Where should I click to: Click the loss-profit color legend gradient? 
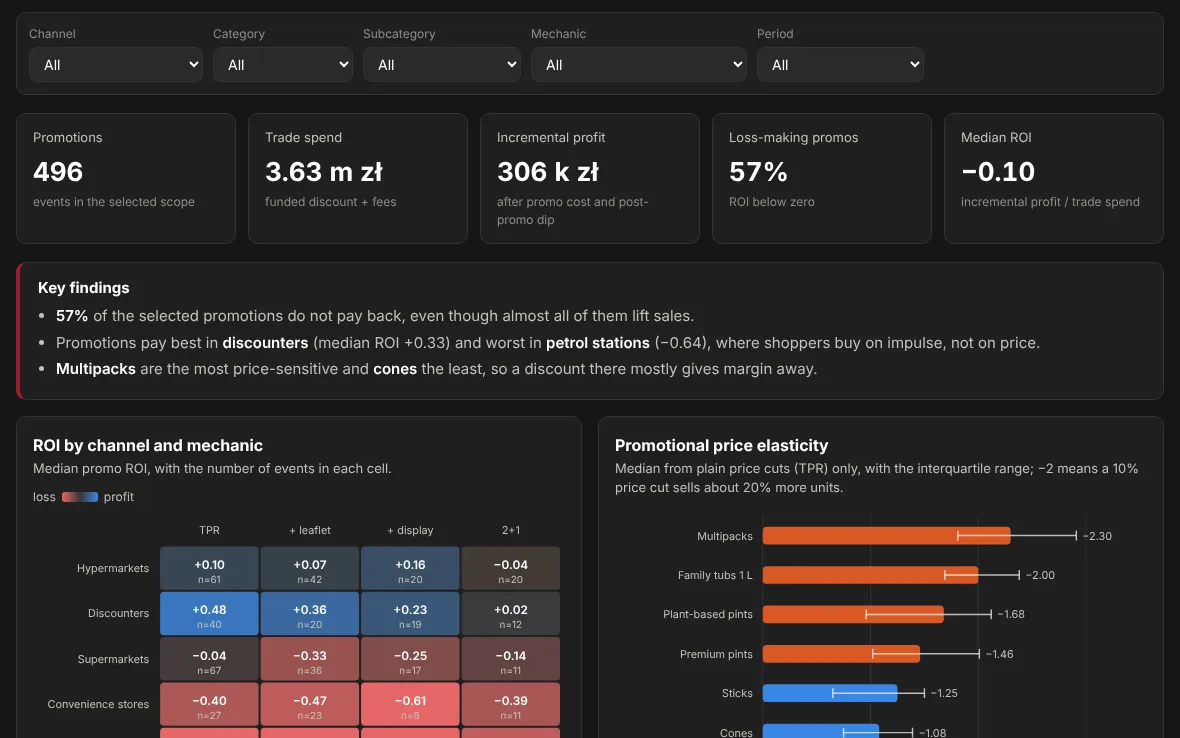point(80,497)
